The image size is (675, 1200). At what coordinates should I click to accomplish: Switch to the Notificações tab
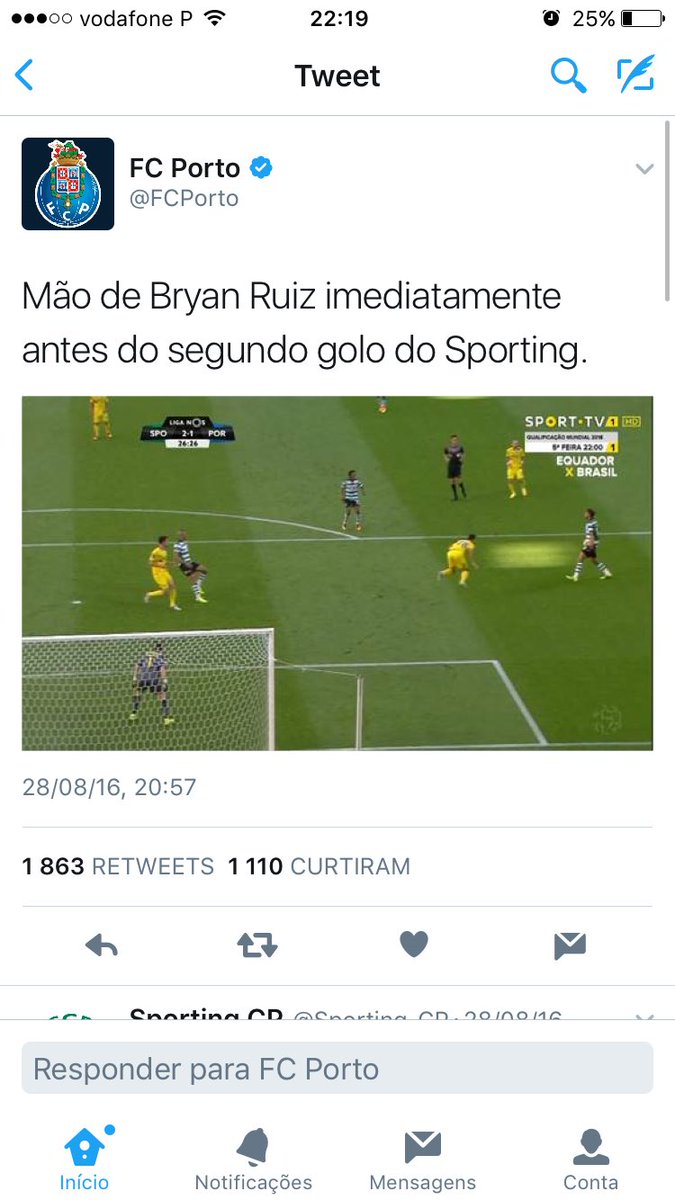(x=253, y=1159)
